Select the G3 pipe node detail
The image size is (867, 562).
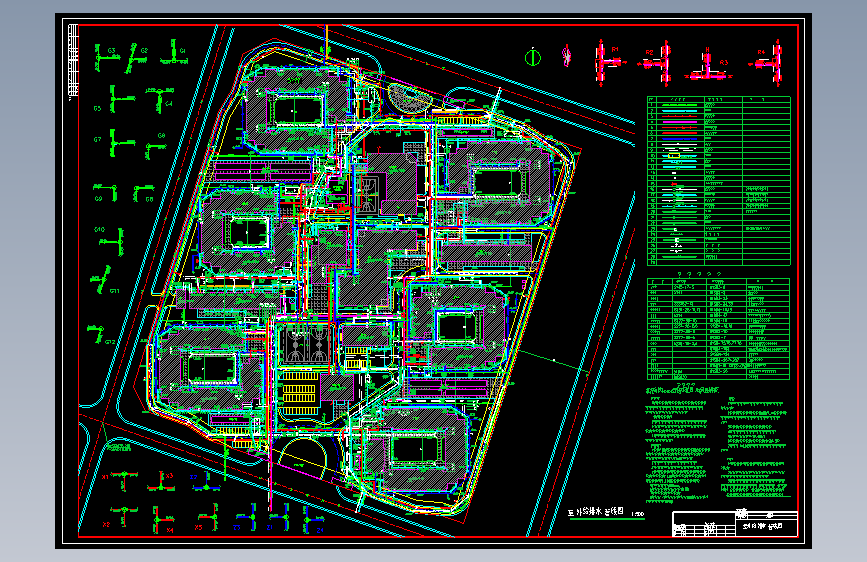[106, 58]
